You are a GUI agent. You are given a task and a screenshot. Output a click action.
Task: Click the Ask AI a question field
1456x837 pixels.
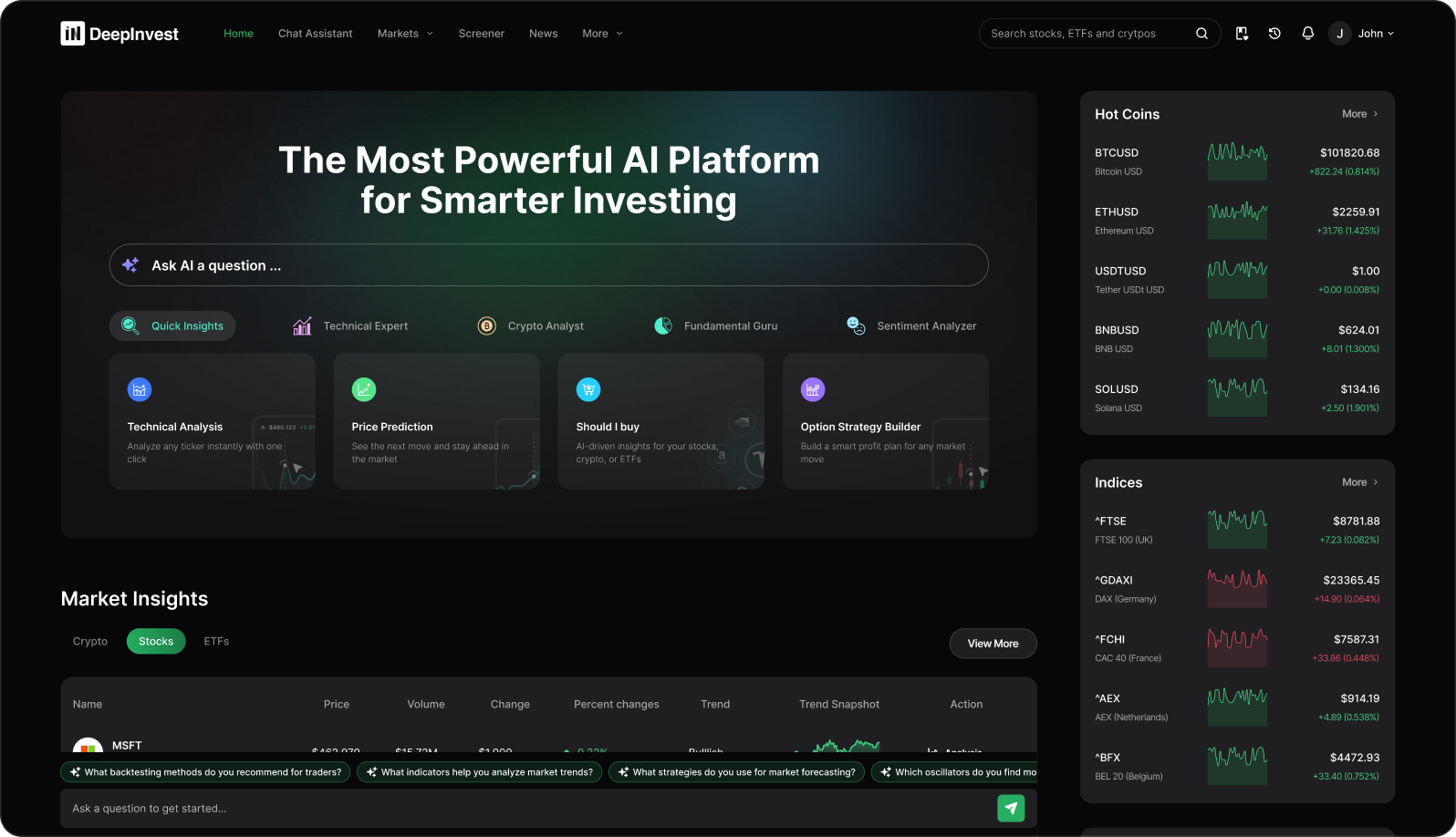[548, 265]
